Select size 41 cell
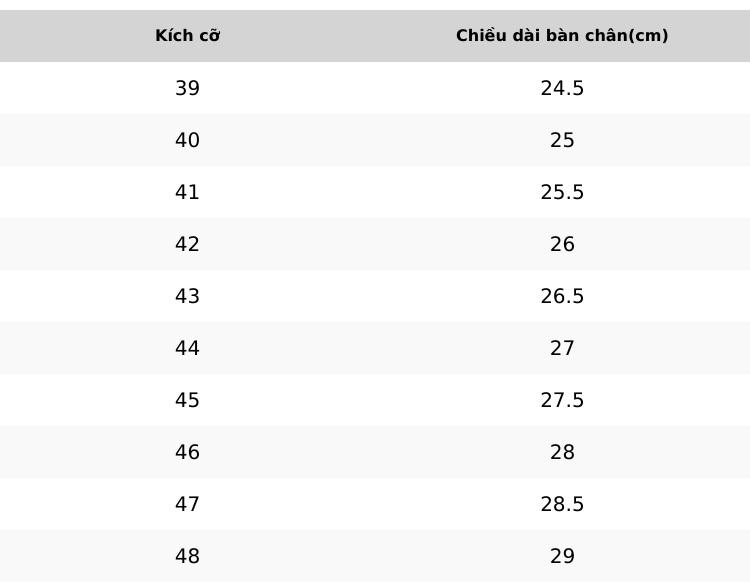Screen dimensions: 750x582 [188, 192]
